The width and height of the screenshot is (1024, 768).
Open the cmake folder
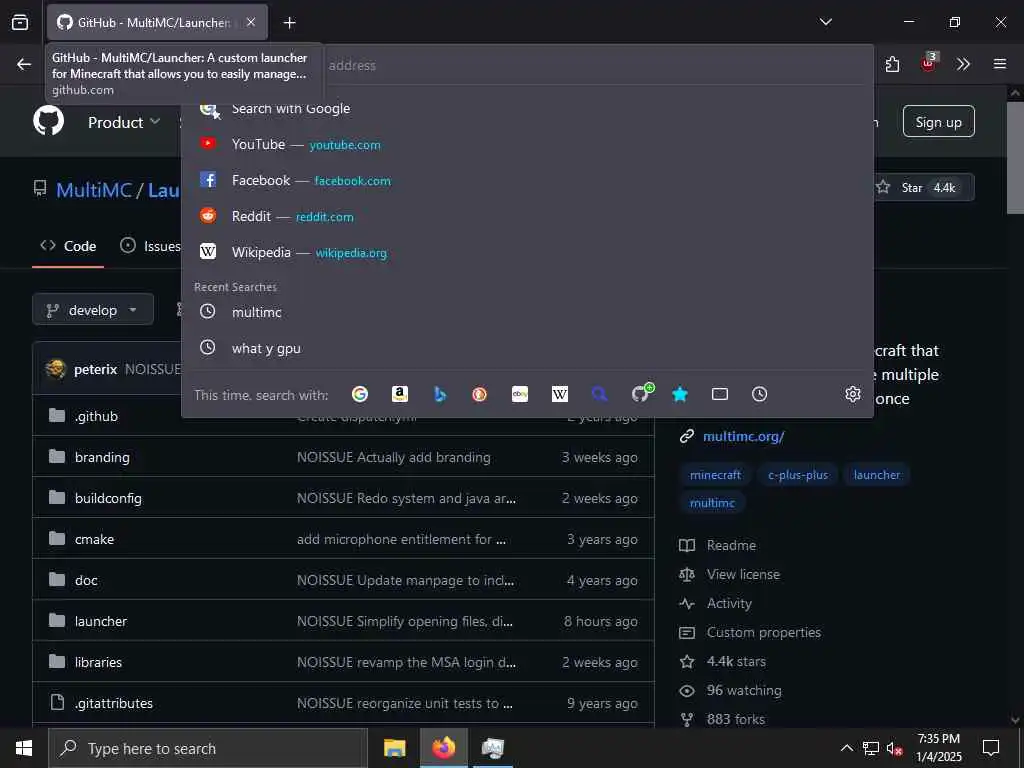tap(94, 539)
